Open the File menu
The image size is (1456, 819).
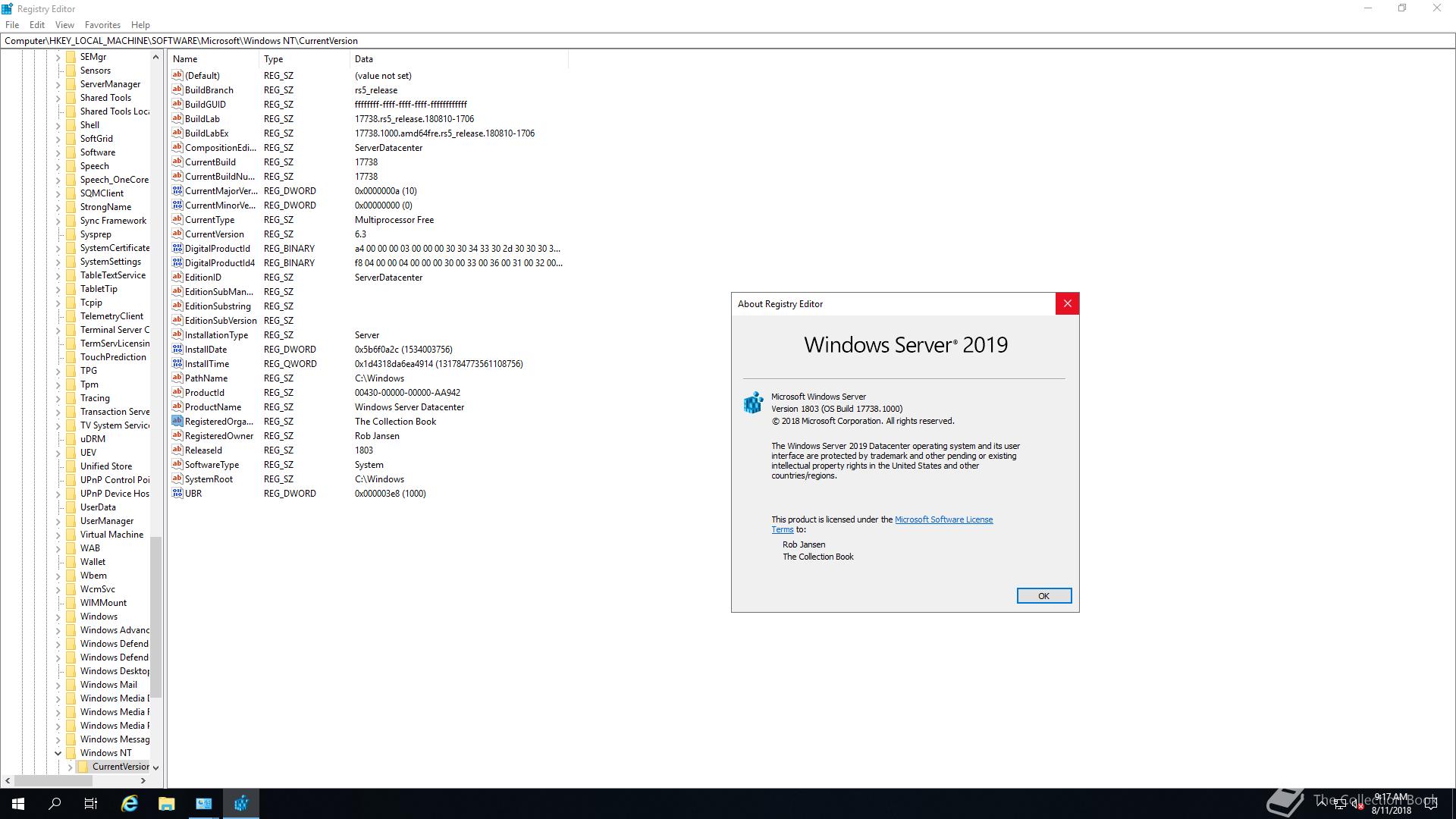point(12,24)
